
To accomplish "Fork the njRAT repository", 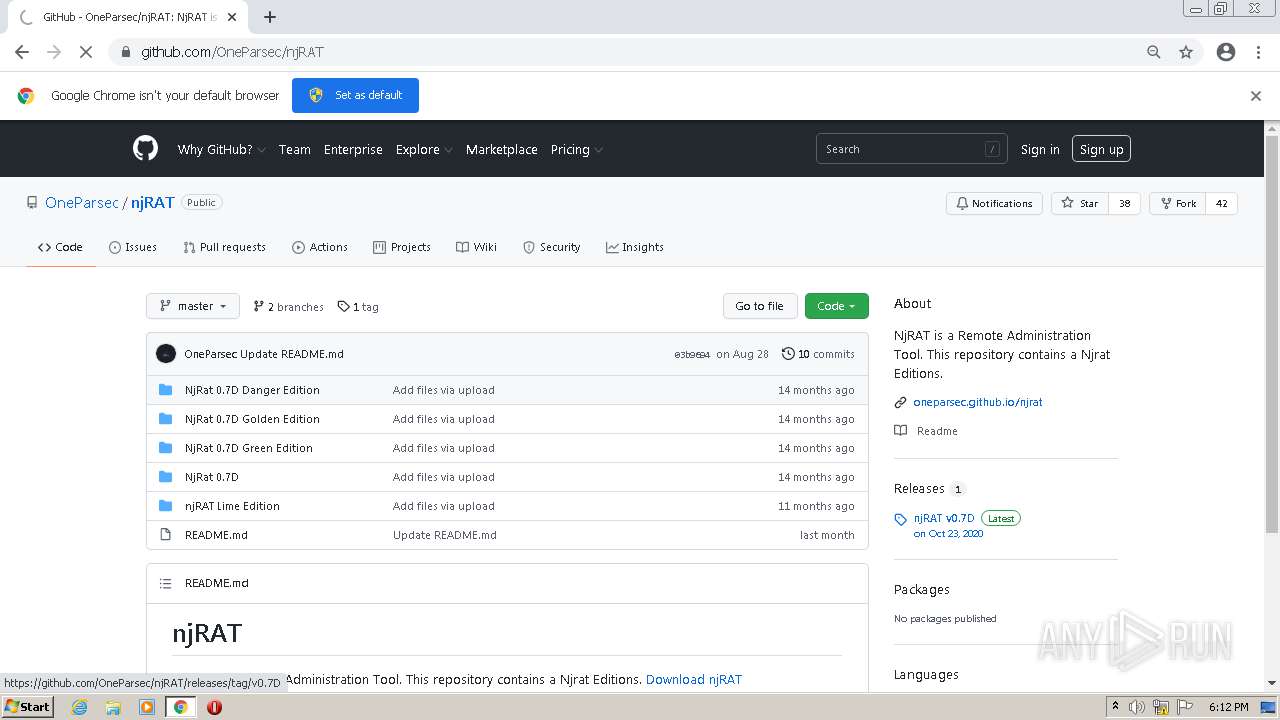I will click(x=1178, y=203).
